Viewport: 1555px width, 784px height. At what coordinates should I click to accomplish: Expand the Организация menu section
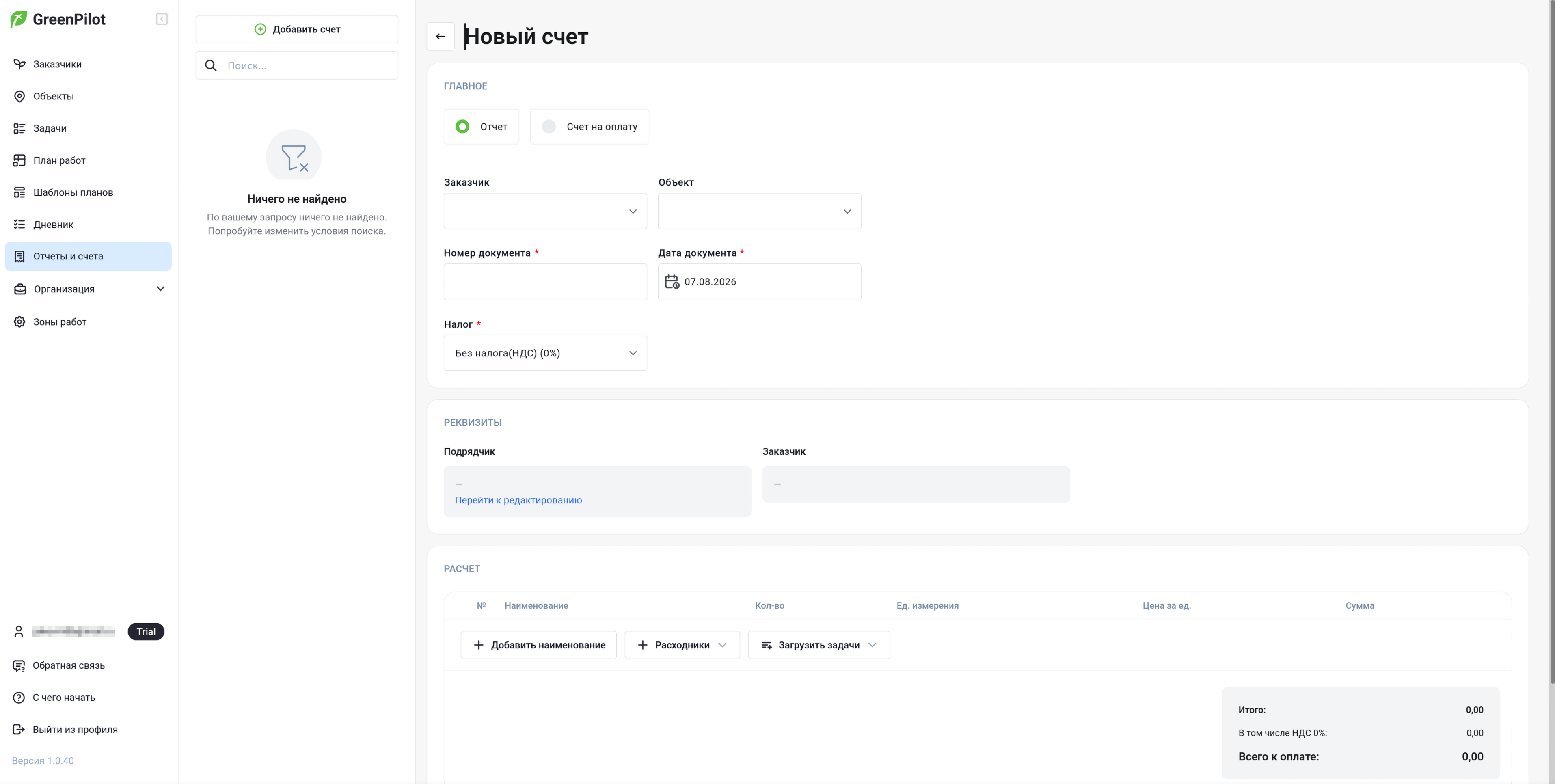pos(88,289)
